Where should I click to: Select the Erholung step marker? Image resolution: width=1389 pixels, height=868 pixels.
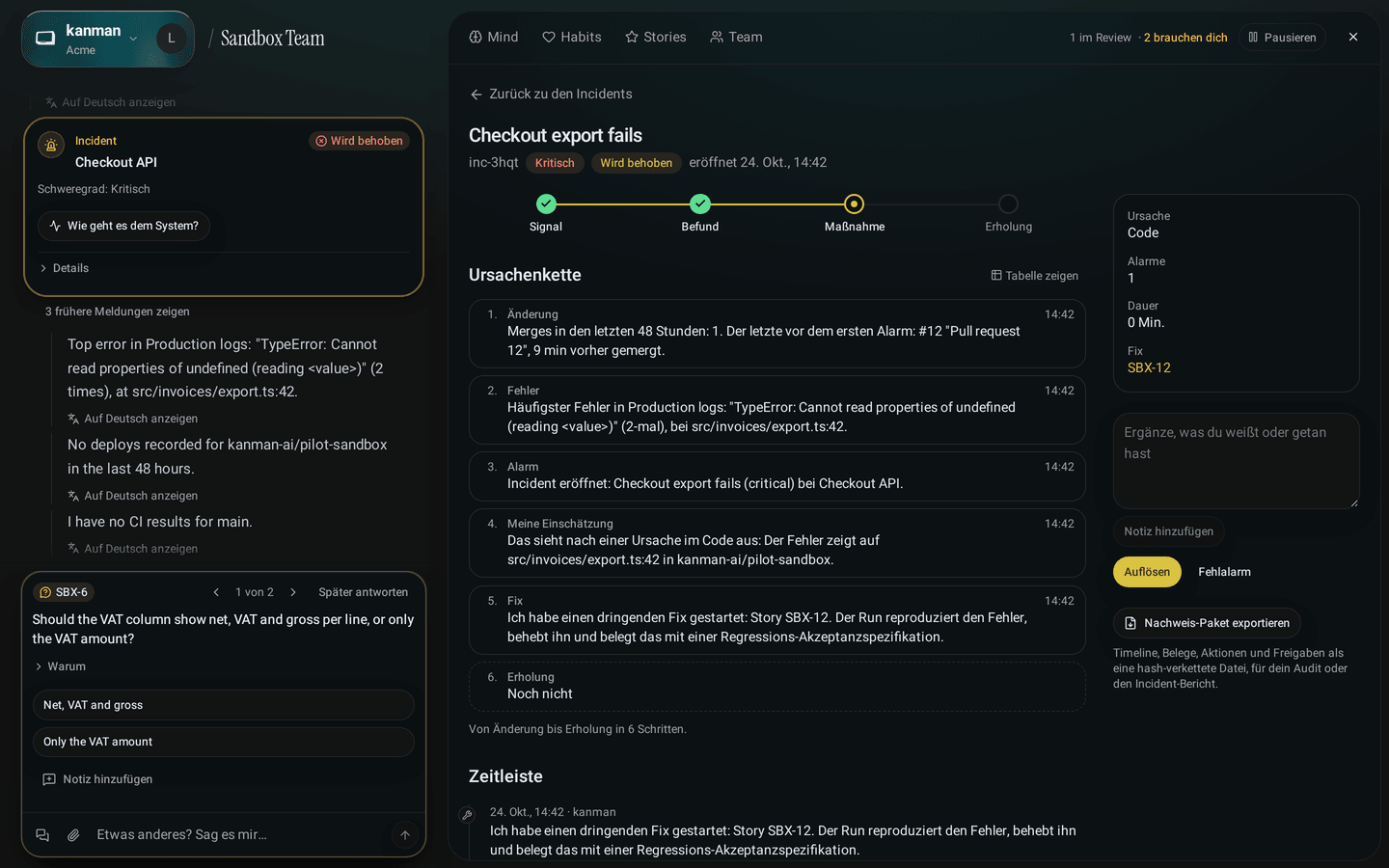(1008, 203)
